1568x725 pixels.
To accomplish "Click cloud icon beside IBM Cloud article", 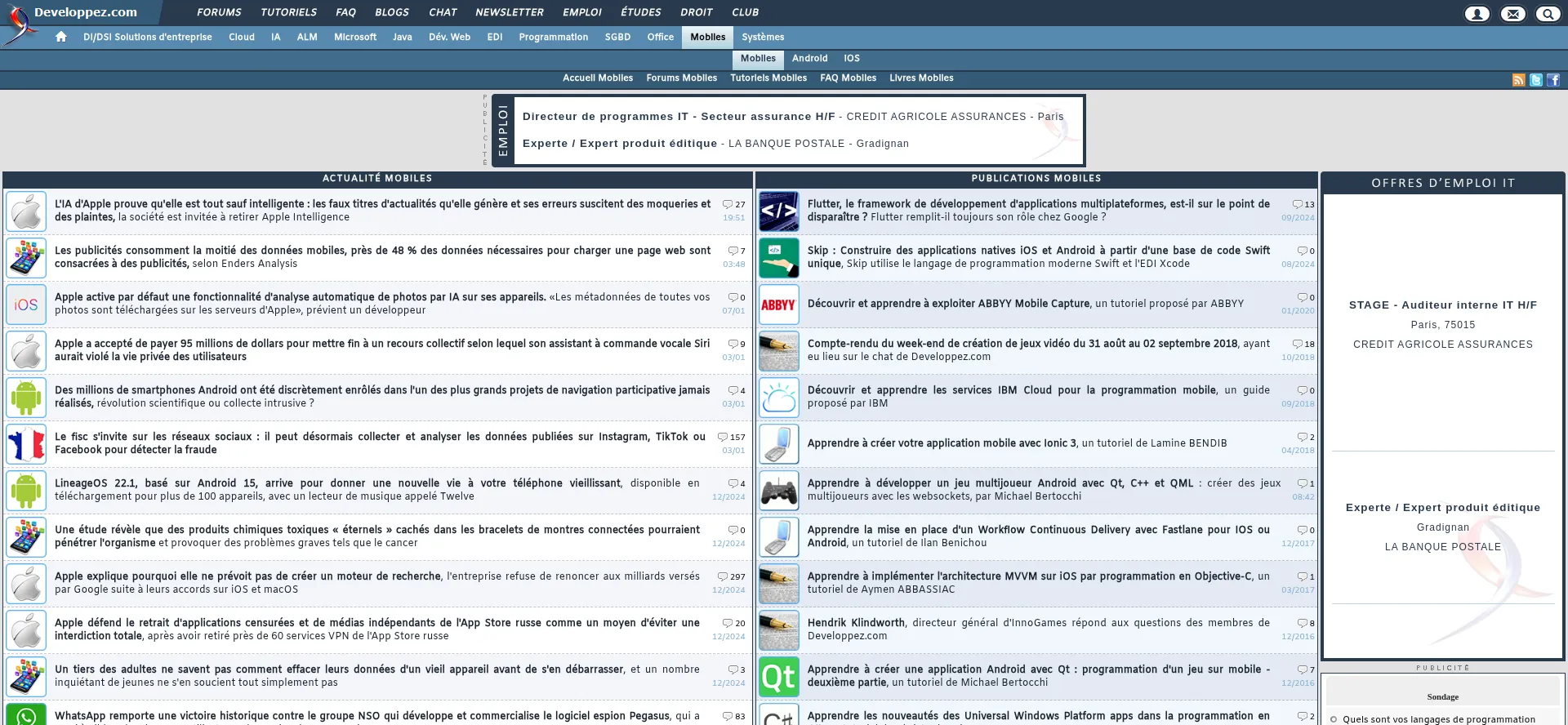I will 779,398.
